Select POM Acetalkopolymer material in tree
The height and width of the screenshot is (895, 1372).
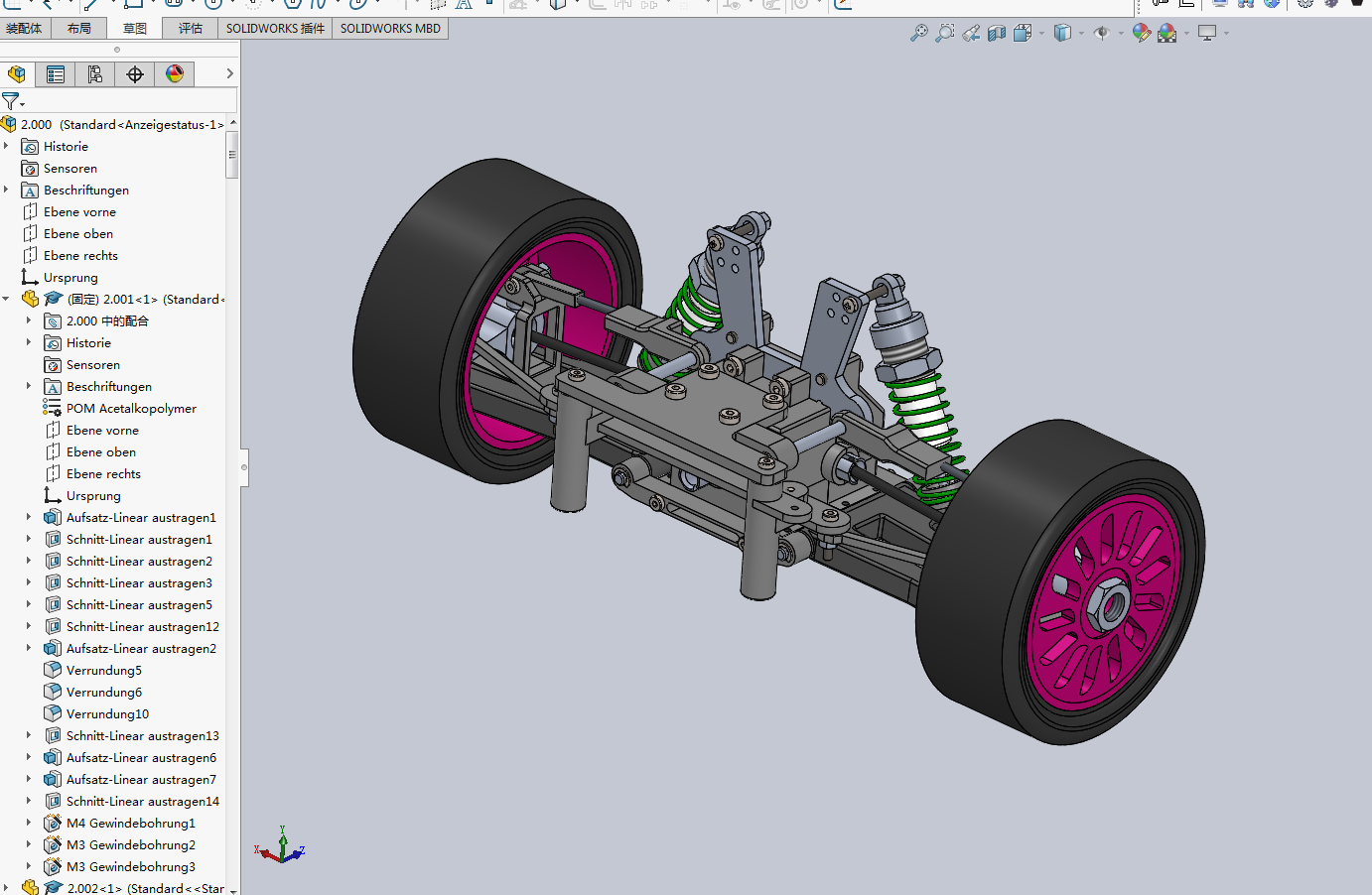(x=130, y=408)
